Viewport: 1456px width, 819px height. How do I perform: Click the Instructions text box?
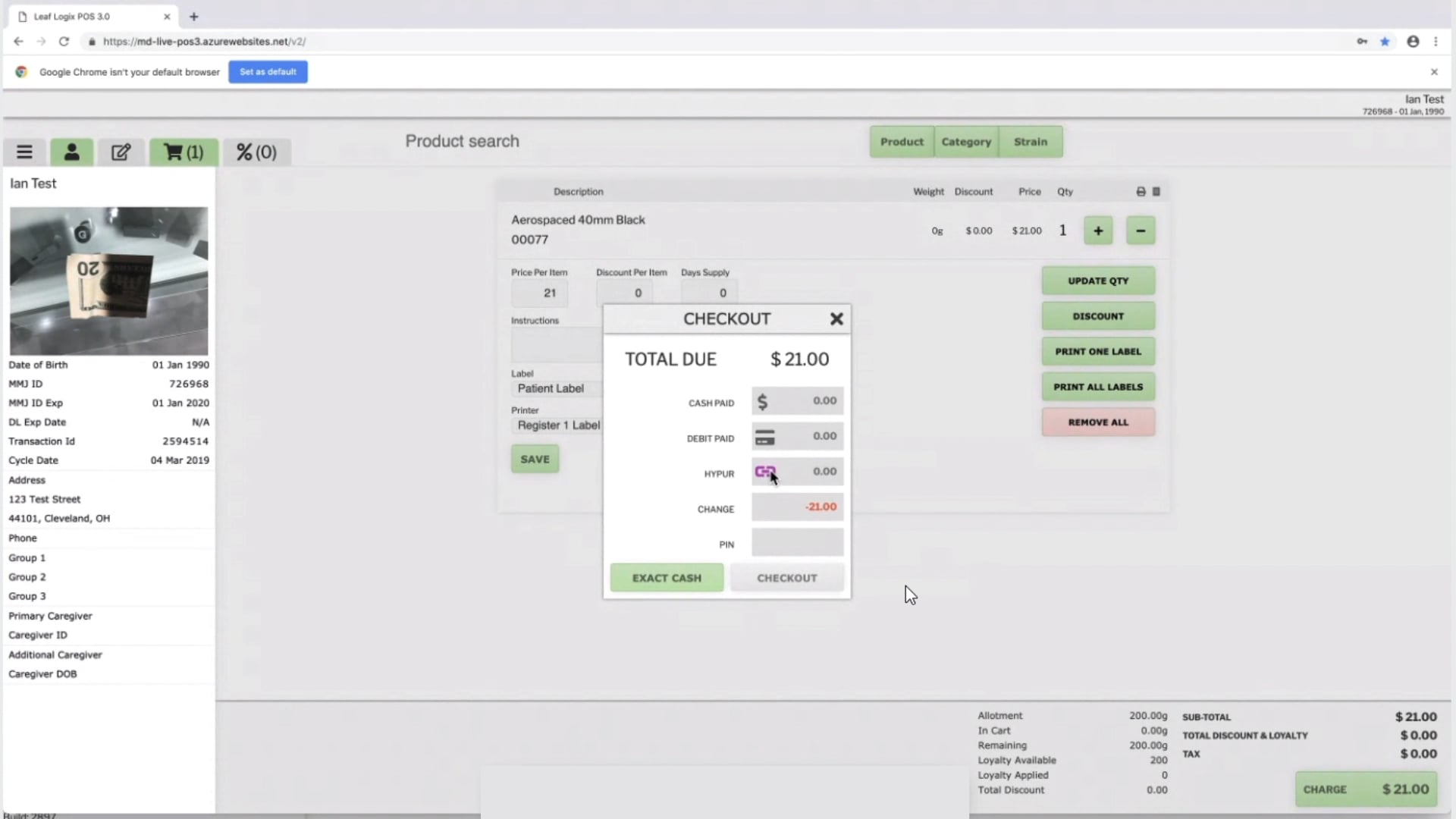coord(557,345)
